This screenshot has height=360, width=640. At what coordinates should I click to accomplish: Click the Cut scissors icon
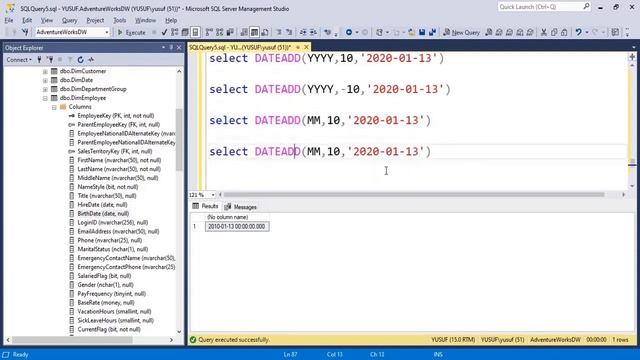(x=544, y=32)
